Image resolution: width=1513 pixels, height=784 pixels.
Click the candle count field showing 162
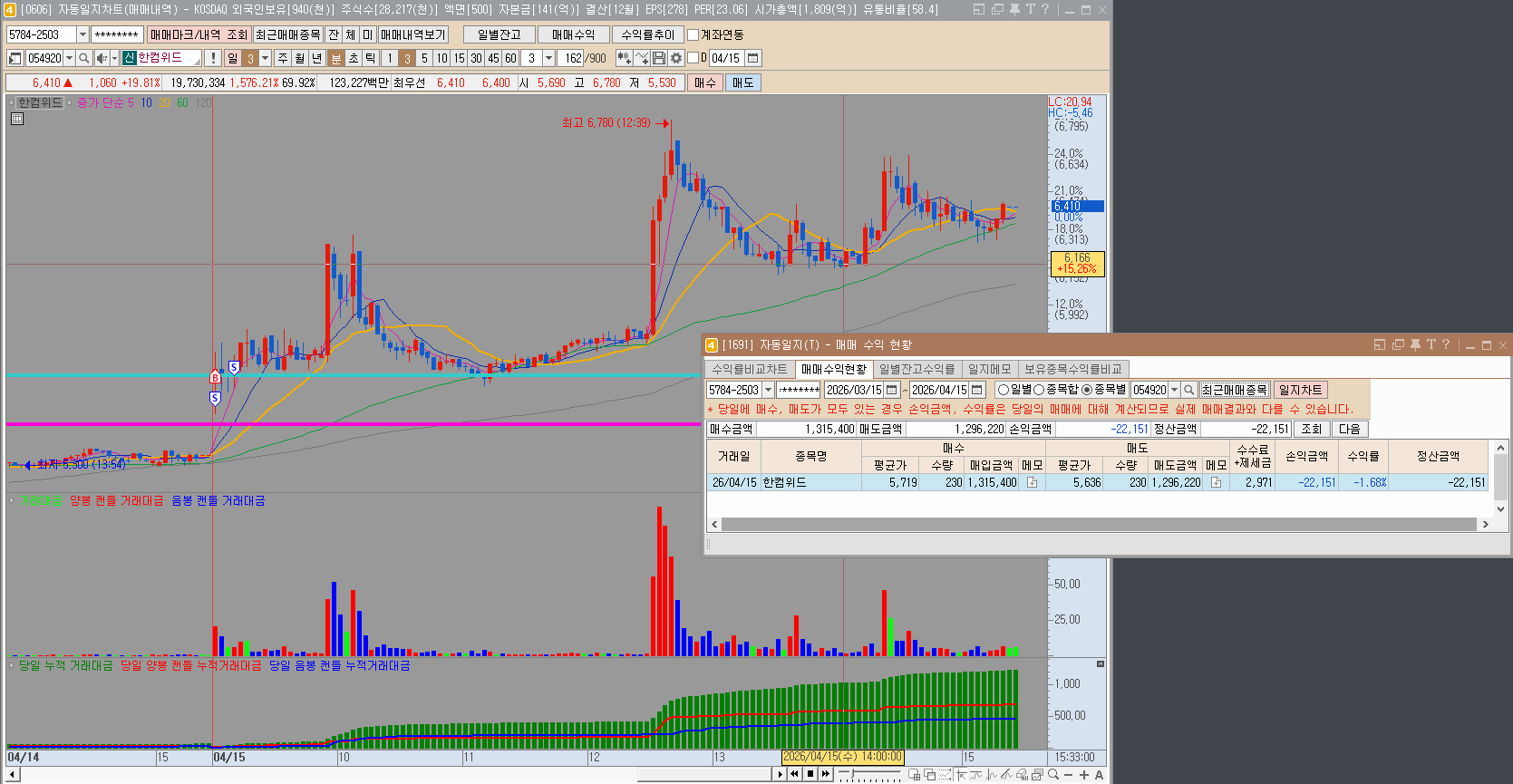point(571,58)
